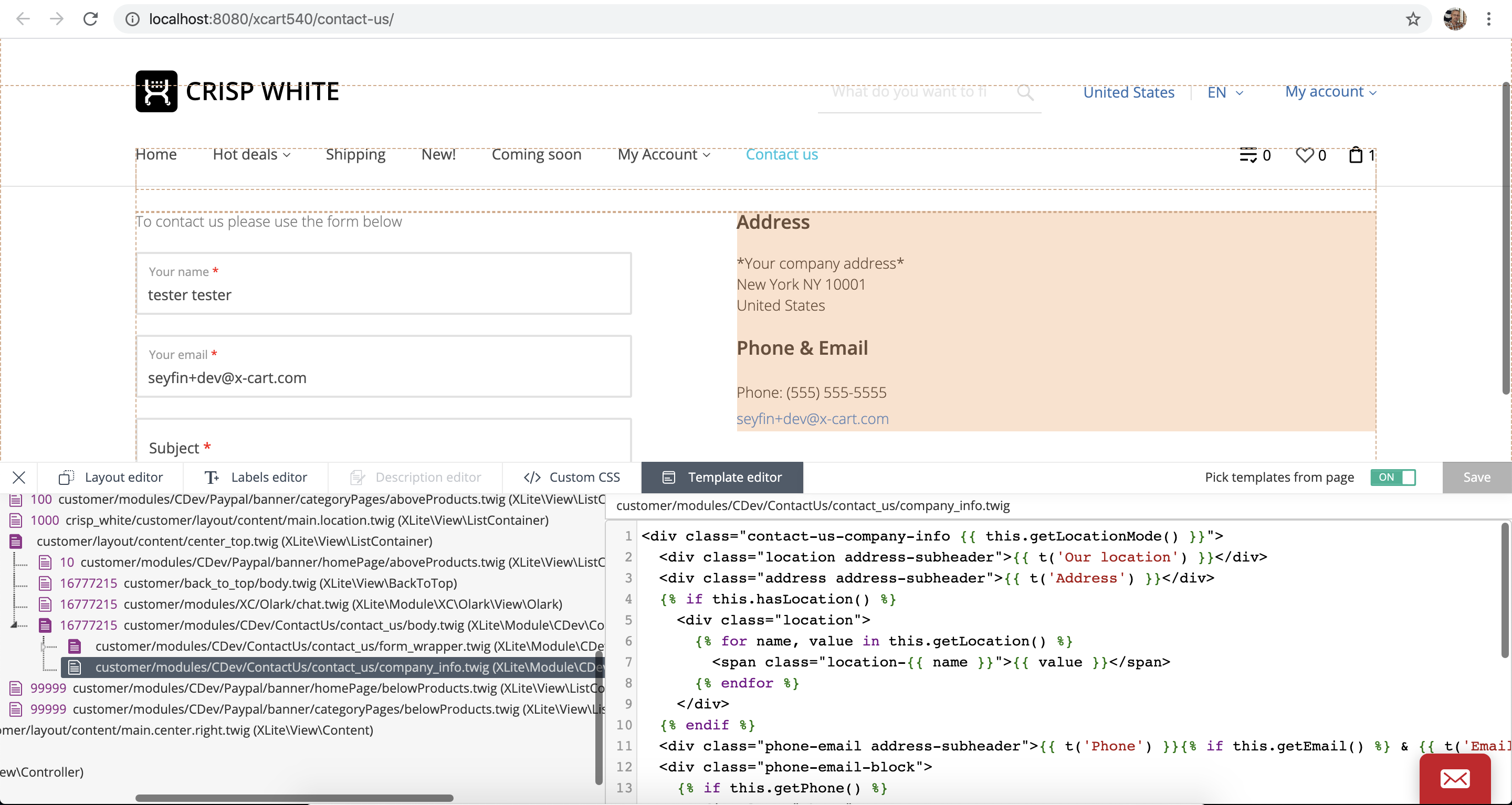1512x805 pixels.
Task: Reload the page
Action: [90, 19]
